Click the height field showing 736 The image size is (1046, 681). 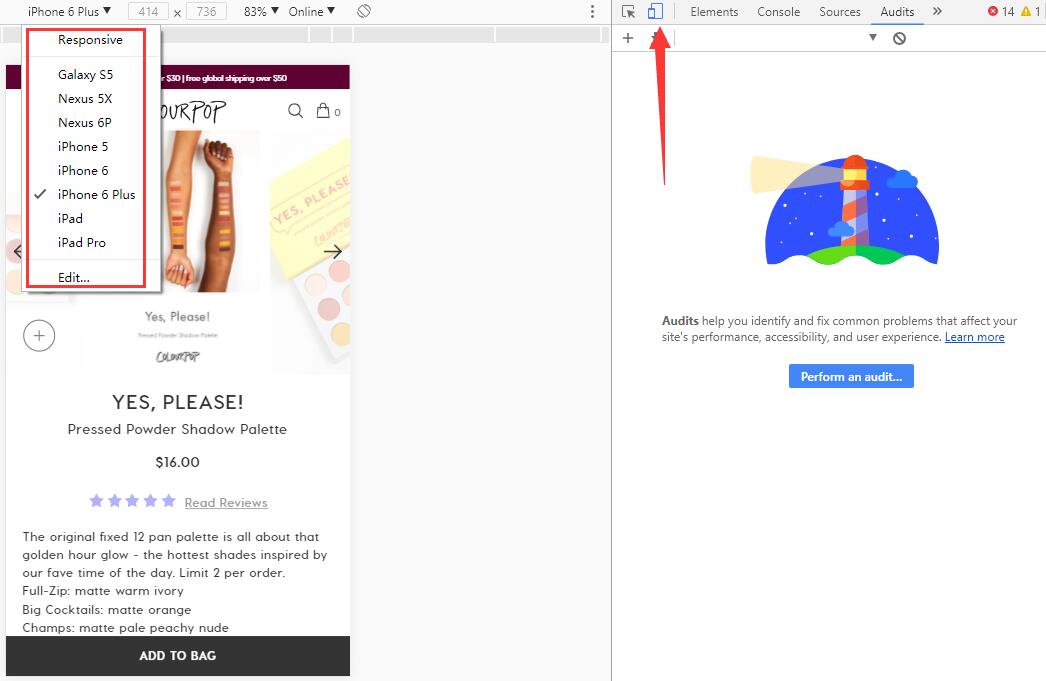206,11
